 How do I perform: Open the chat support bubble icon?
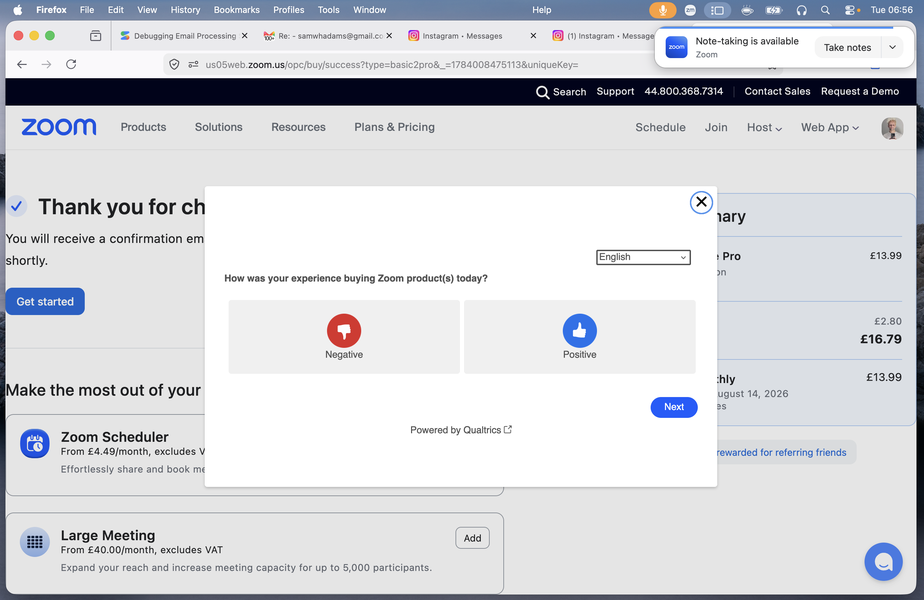(x=883, y=562)
